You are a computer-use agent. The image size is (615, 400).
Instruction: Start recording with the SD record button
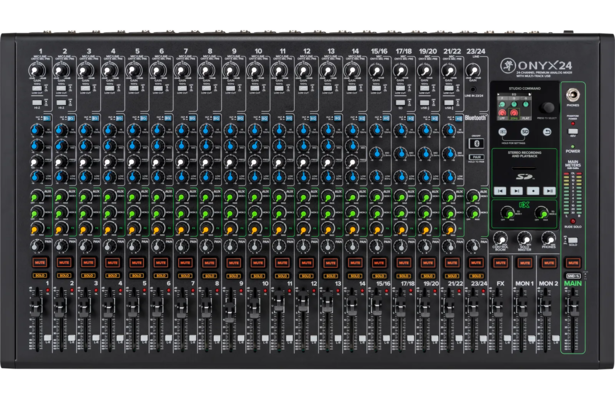click(533, 191)
